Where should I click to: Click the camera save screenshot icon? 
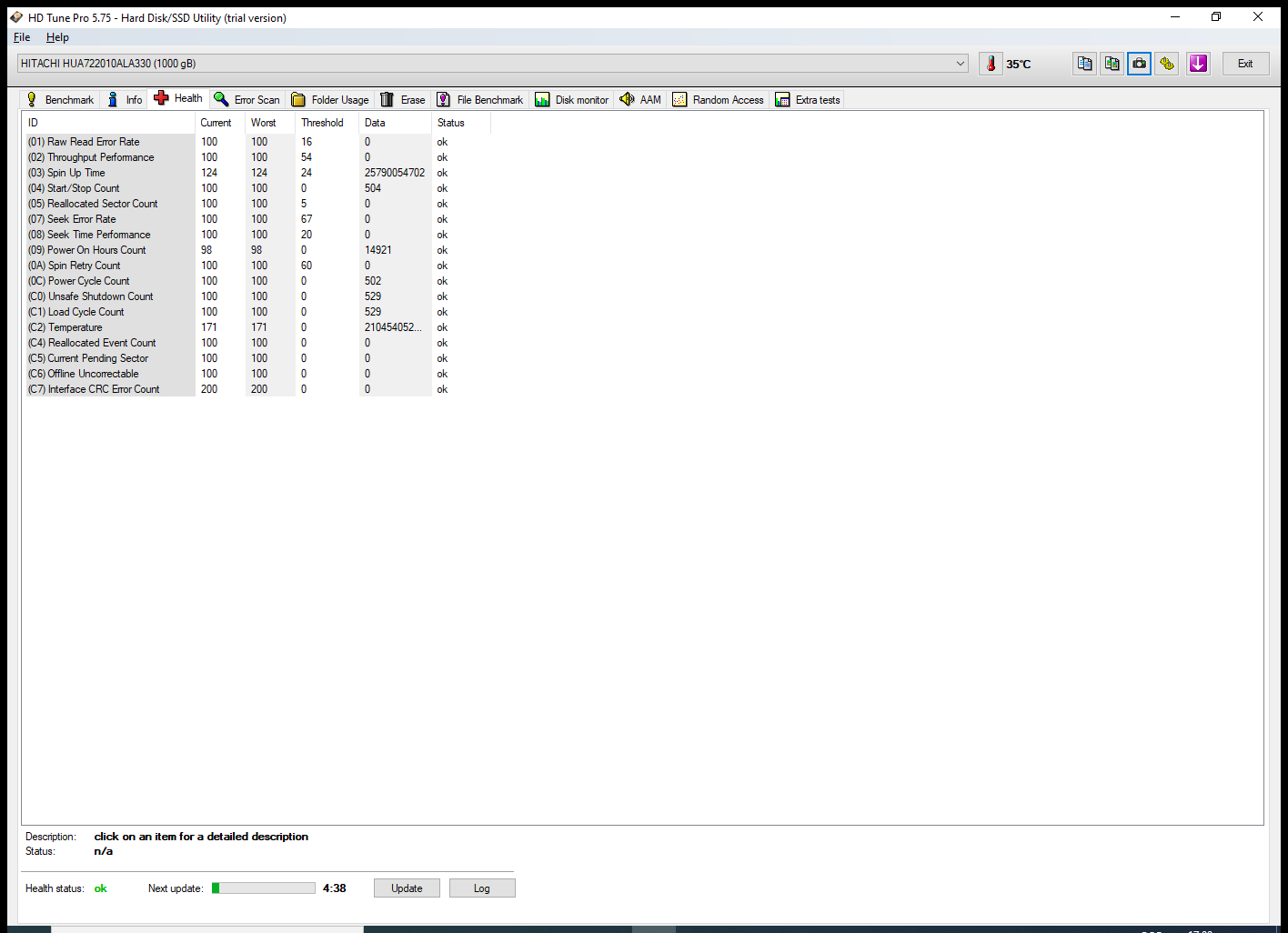point(1139,64)
